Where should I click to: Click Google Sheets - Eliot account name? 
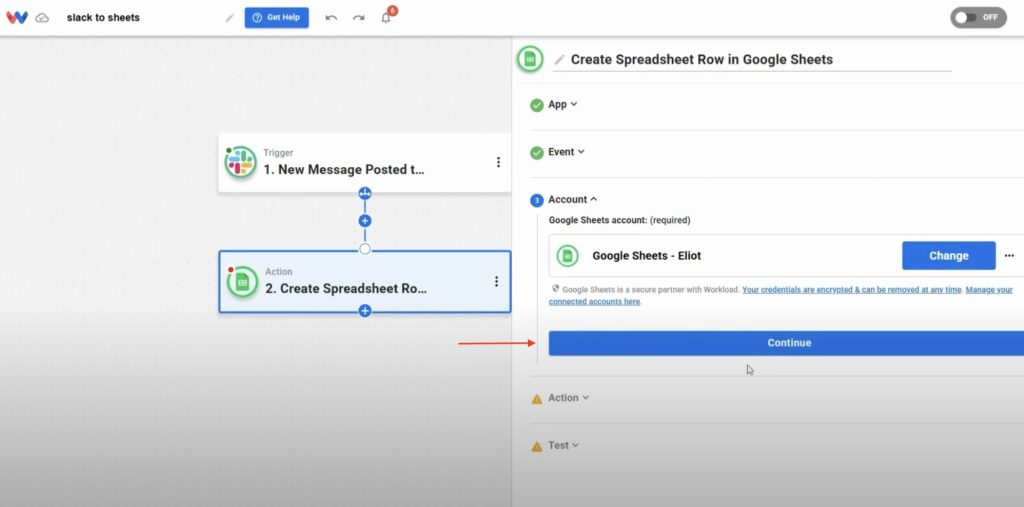click(x=647, y=255)
